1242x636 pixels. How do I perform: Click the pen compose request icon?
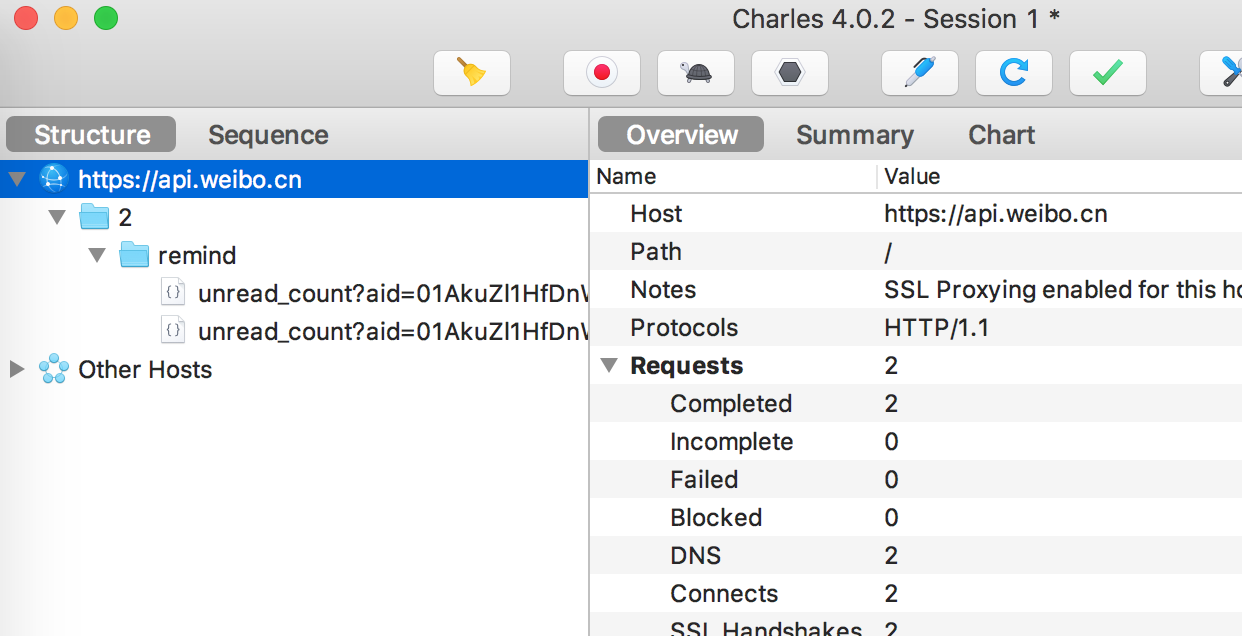pos(920,73)
